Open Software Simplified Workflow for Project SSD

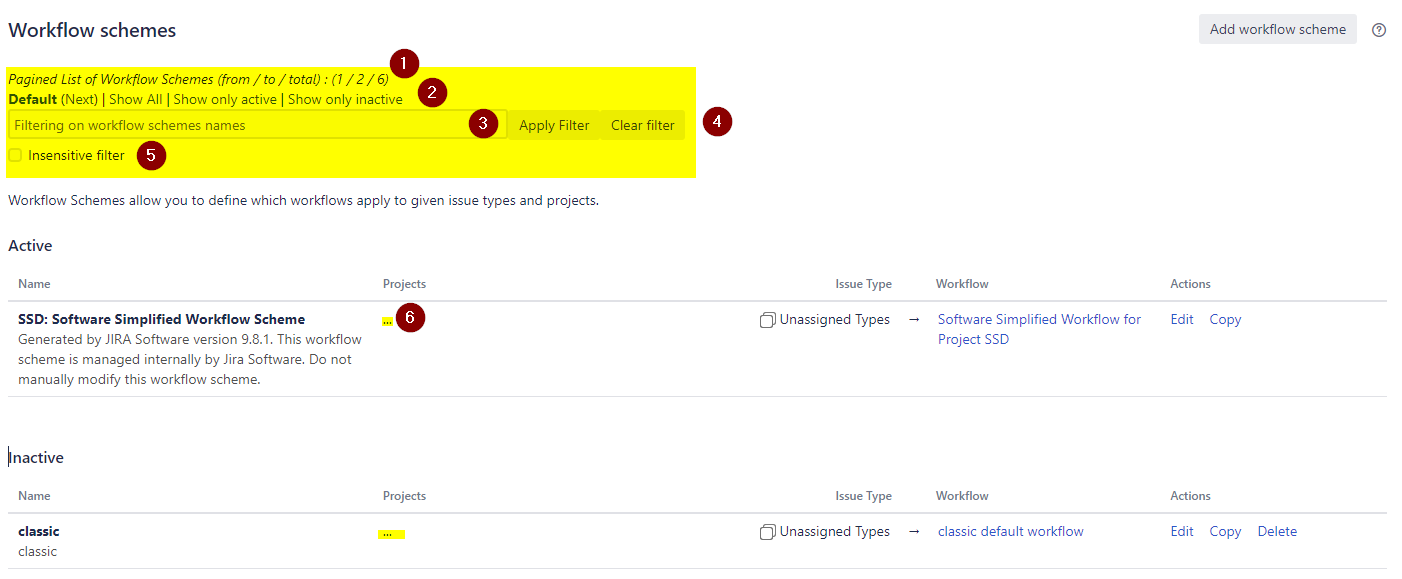pyautogui.click(x=1039, y=320)
